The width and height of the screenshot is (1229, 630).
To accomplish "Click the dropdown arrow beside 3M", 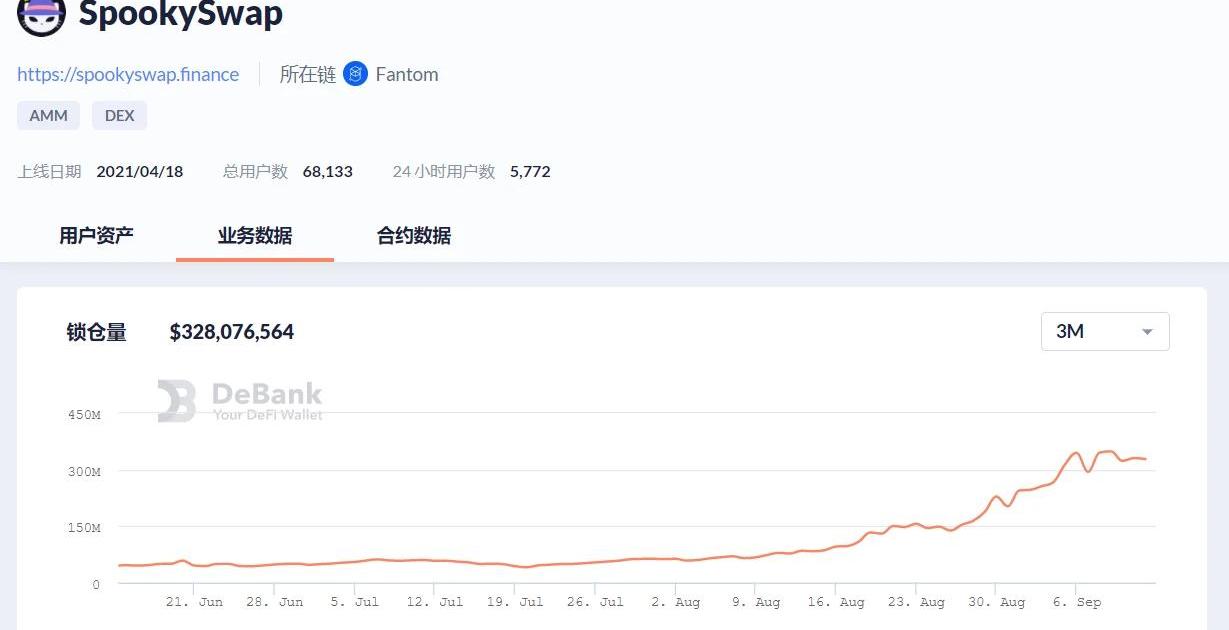I will pyautogui.click(x=1147, y=332).
